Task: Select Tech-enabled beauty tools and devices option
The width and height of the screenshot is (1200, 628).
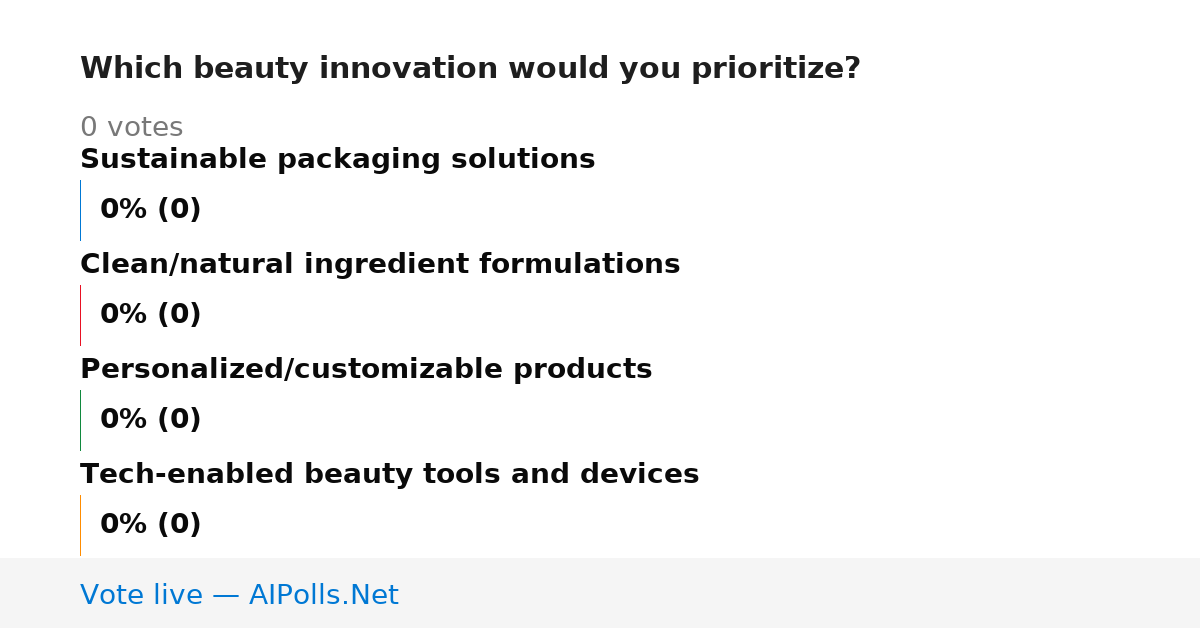Action: click(x=389, y=475)
